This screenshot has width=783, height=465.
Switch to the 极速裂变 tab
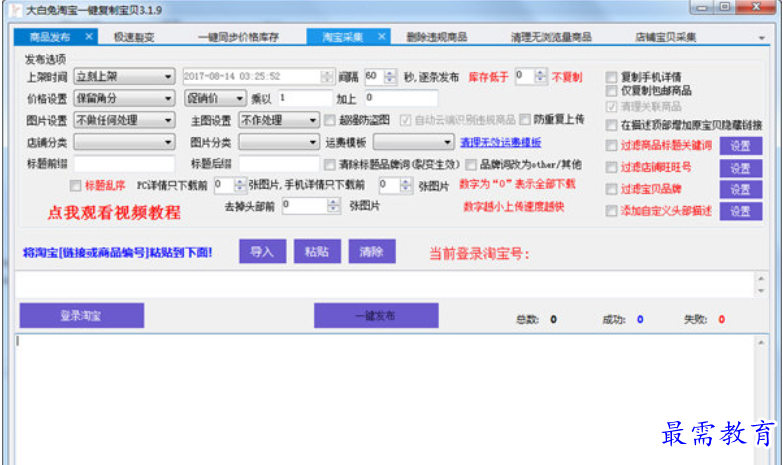134,37
